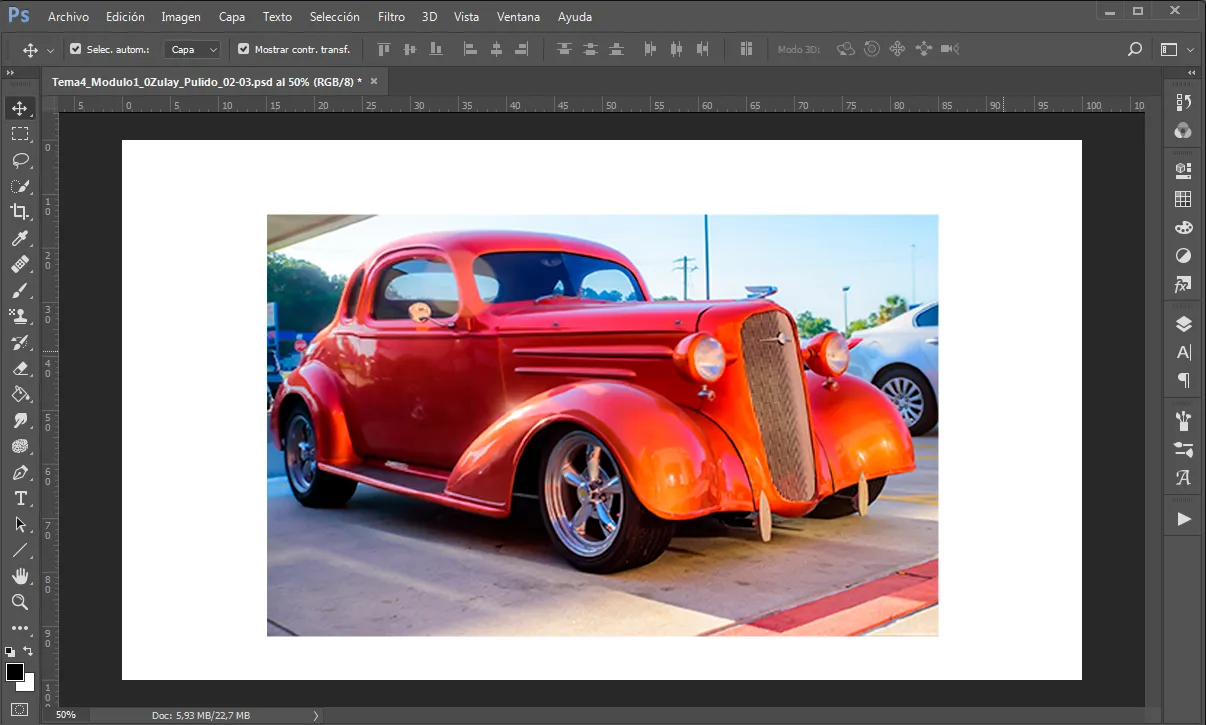Open the Styles fx panel icon
Viewport: 1206px width, 725px height.
point(1184,285)
